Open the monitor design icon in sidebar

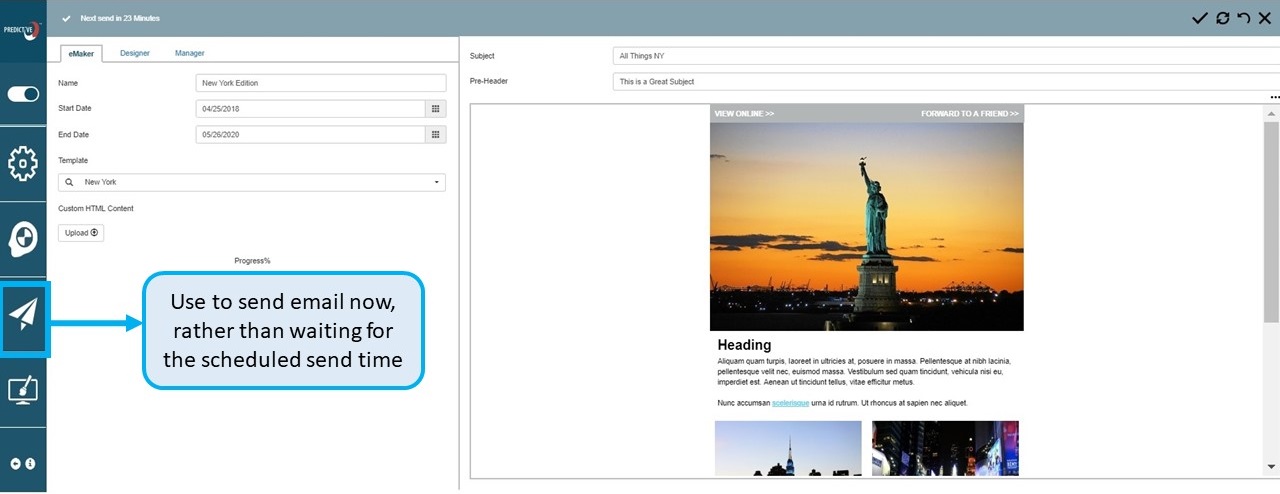tap(23, 389)
